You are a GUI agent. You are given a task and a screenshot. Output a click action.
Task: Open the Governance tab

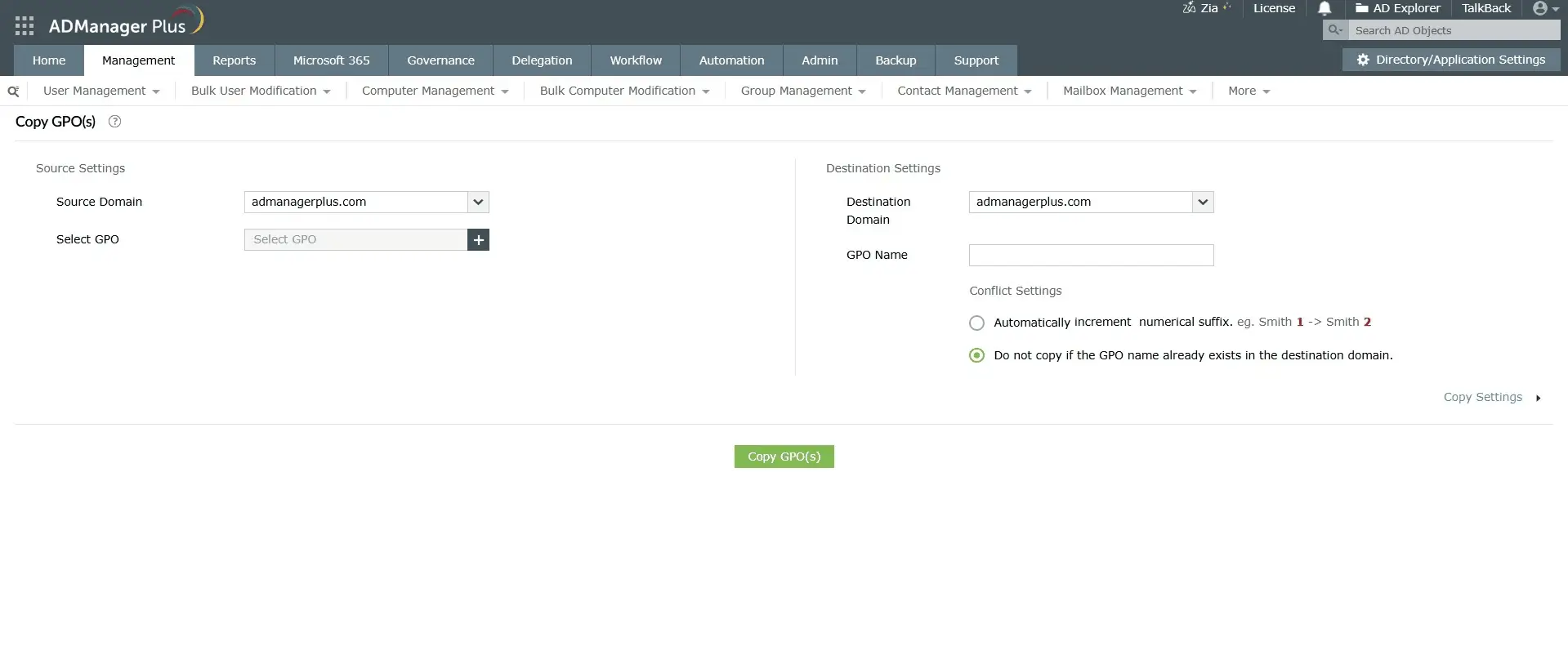tap(440, 60)
